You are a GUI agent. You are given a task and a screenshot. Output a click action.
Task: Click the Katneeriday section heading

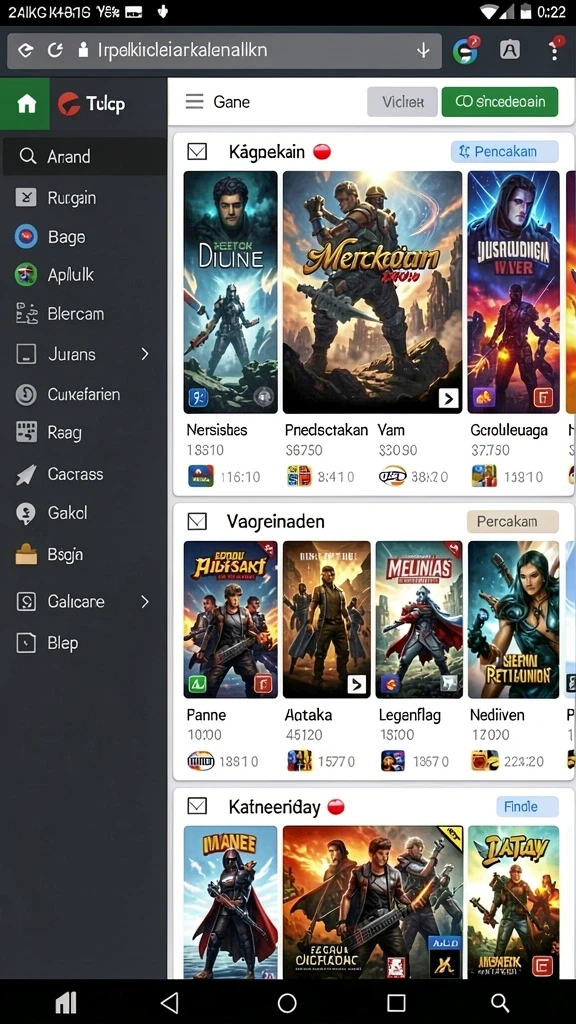(274, 807)
